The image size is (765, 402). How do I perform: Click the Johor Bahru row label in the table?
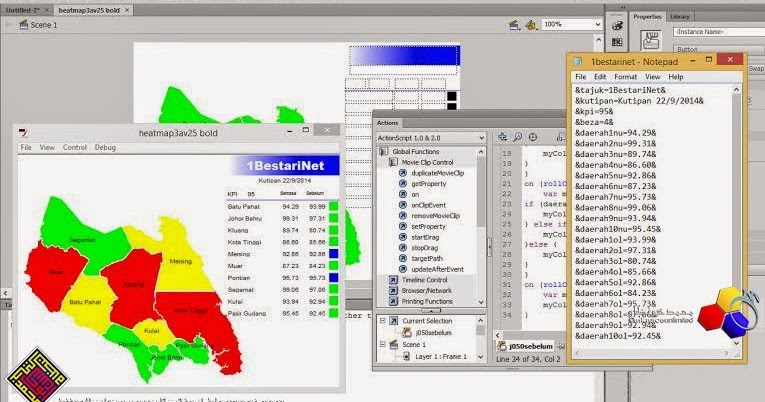pos(244,219)
